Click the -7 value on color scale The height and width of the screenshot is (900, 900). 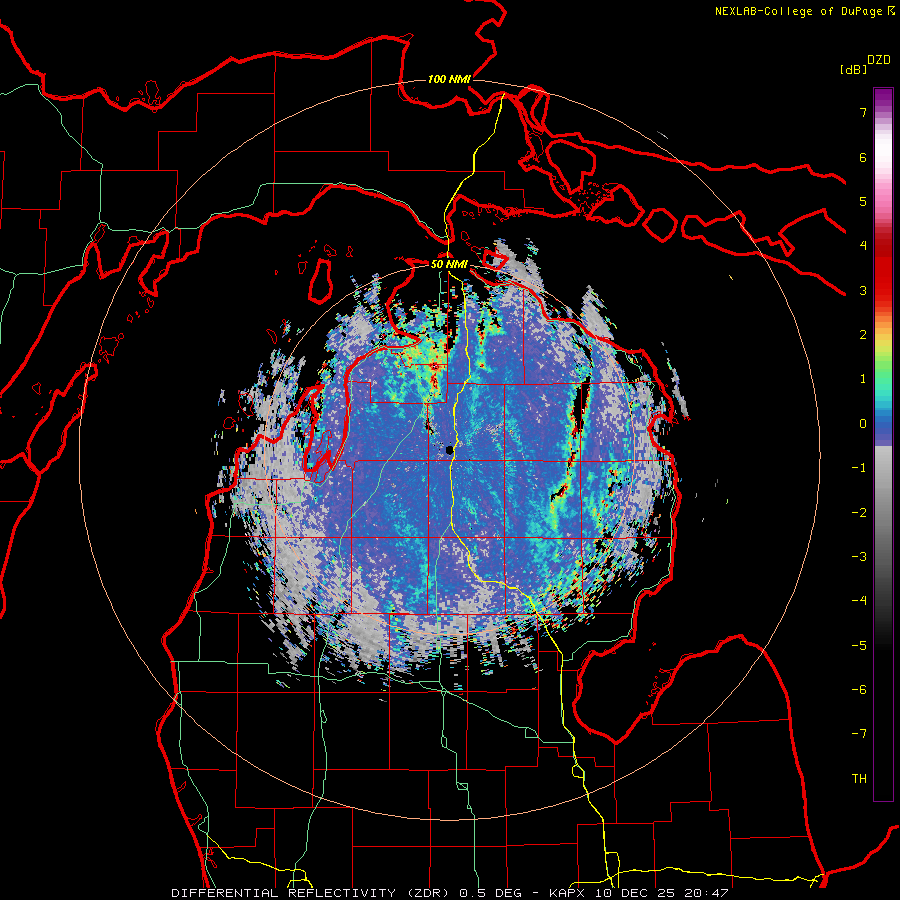click(x=859, y=734)
